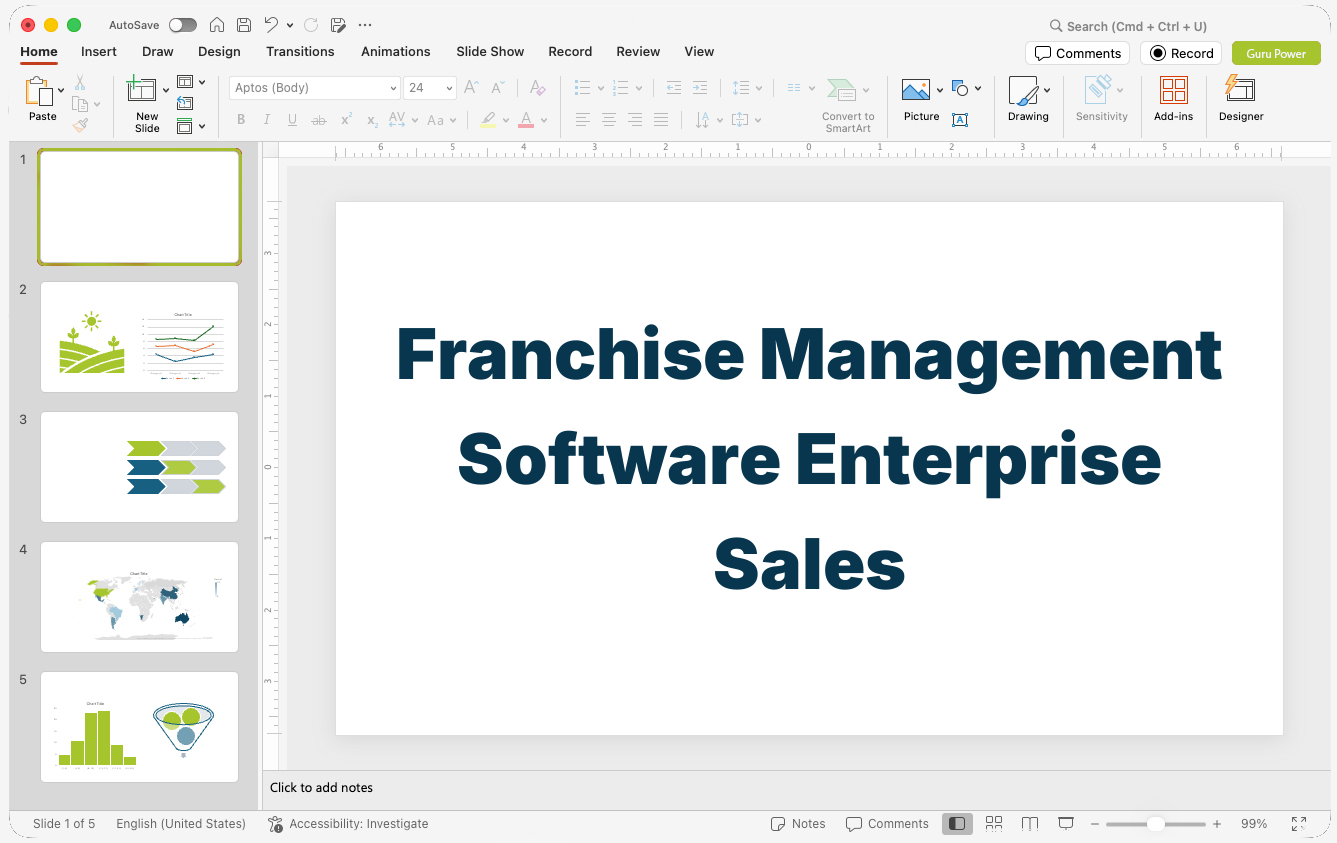This screenshot has width=1337, height=843.
Task: Expand the bullets list dropdown arrow
Action: pos(600,88)
